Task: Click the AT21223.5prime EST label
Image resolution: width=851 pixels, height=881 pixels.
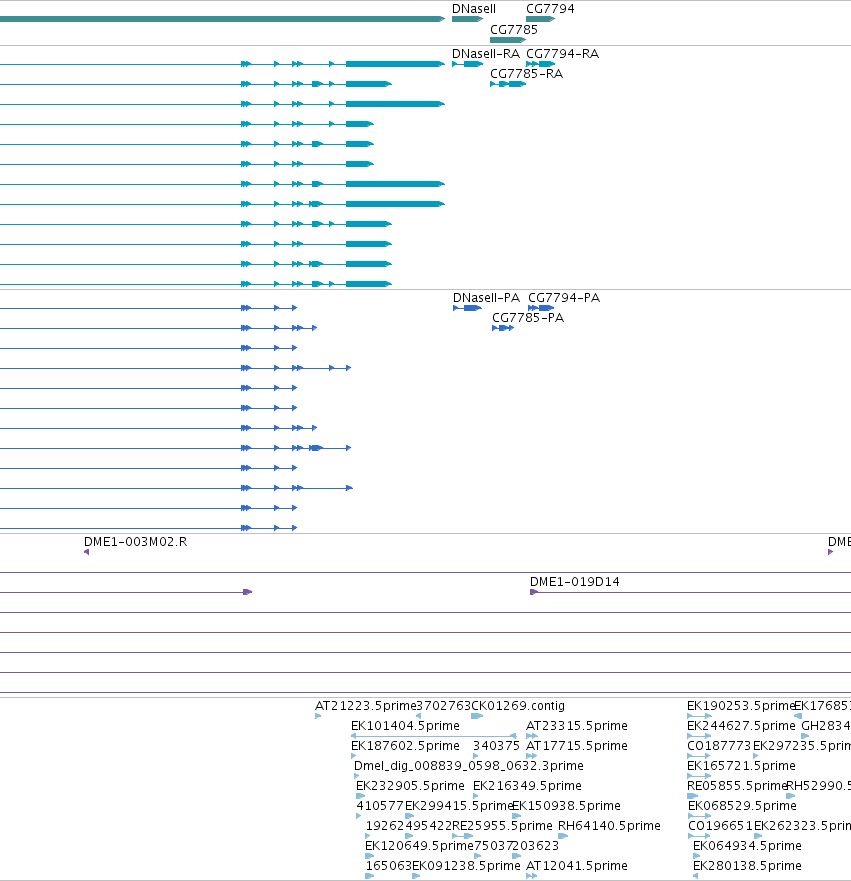Action: click(x=366, y=706)
